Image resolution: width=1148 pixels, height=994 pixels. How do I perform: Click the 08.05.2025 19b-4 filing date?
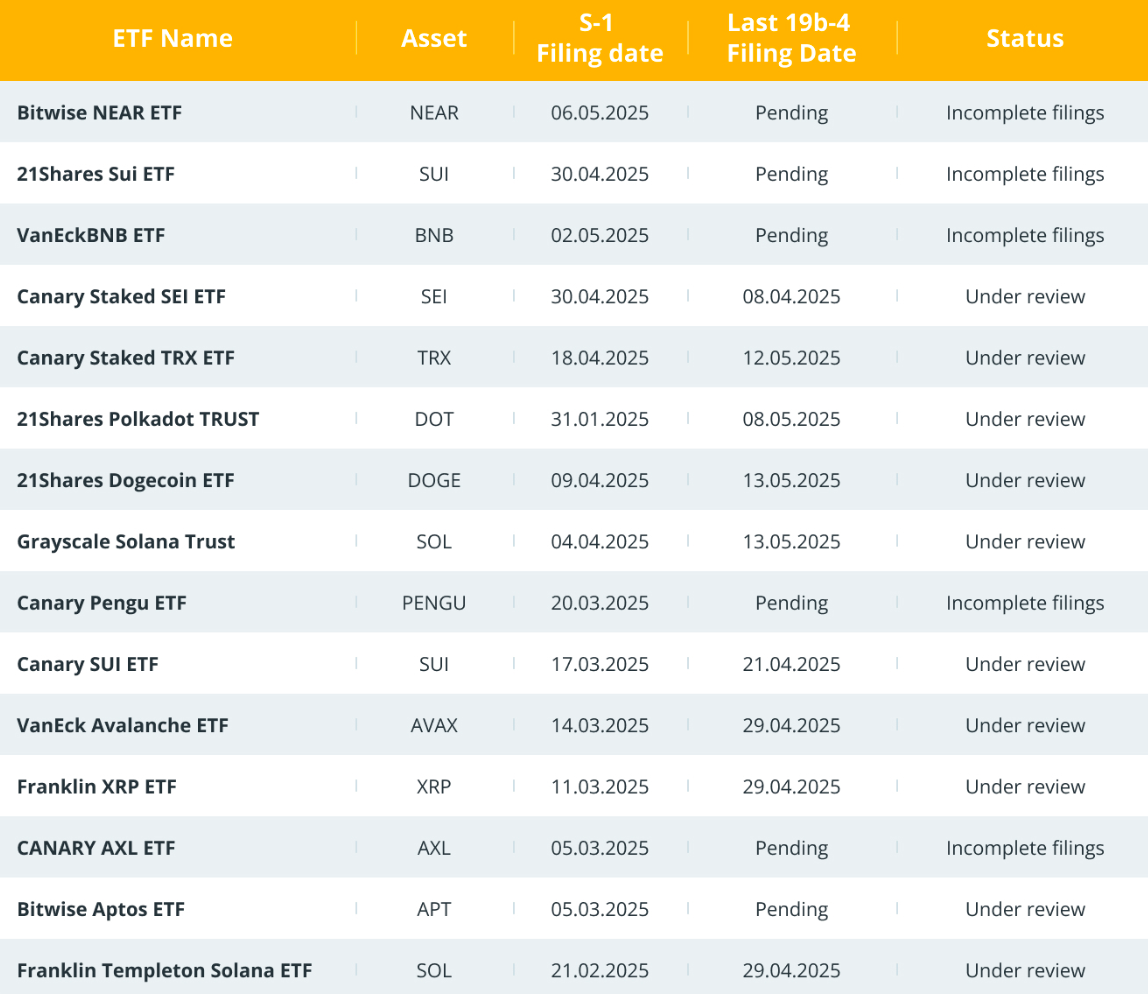click(x=791, y=419)
